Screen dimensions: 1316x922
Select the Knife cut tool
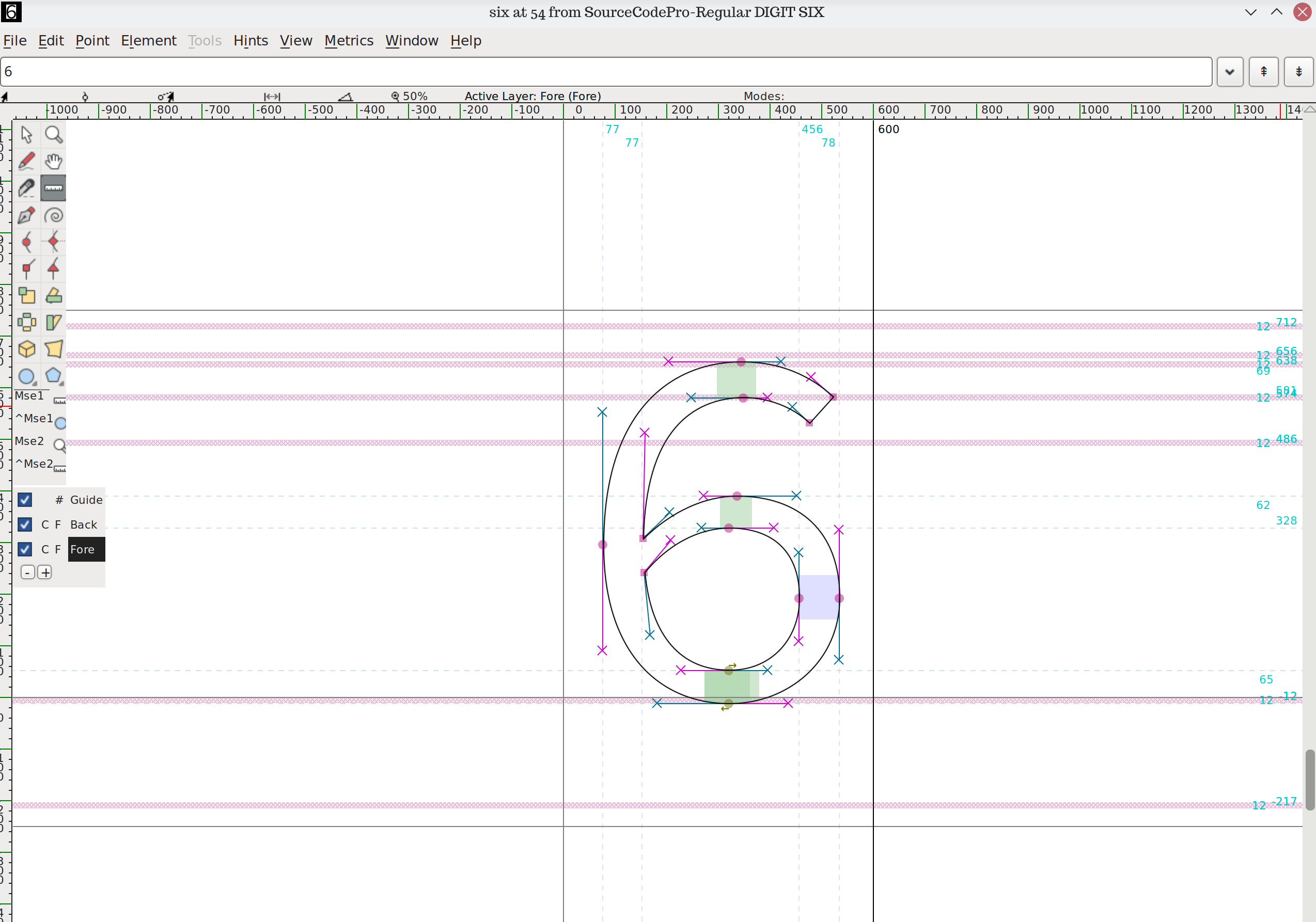click(x=26, y=188)
